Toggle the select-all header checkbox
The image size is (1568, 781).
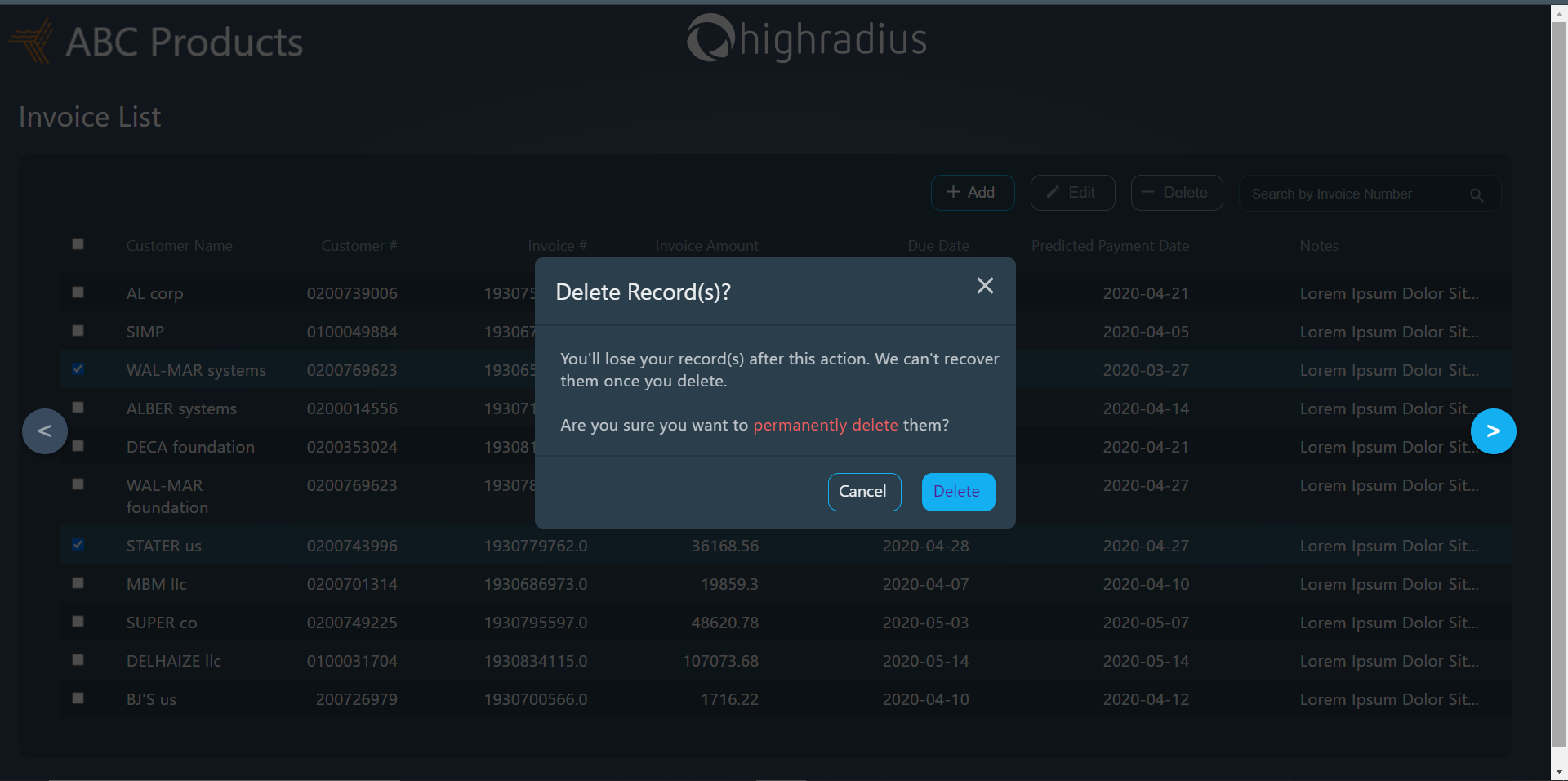pyautogui.click(x=78, y=243)
